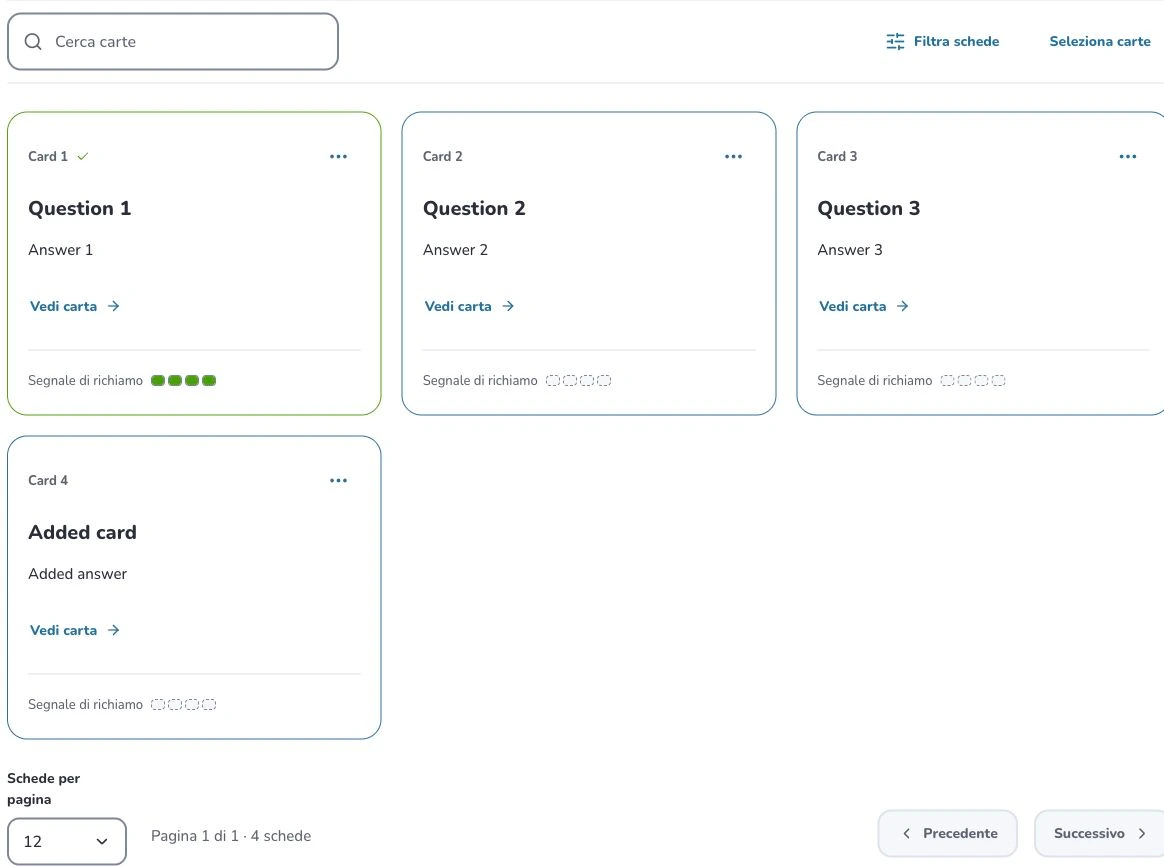Click the Schede per pagina label

pos(44,789)
